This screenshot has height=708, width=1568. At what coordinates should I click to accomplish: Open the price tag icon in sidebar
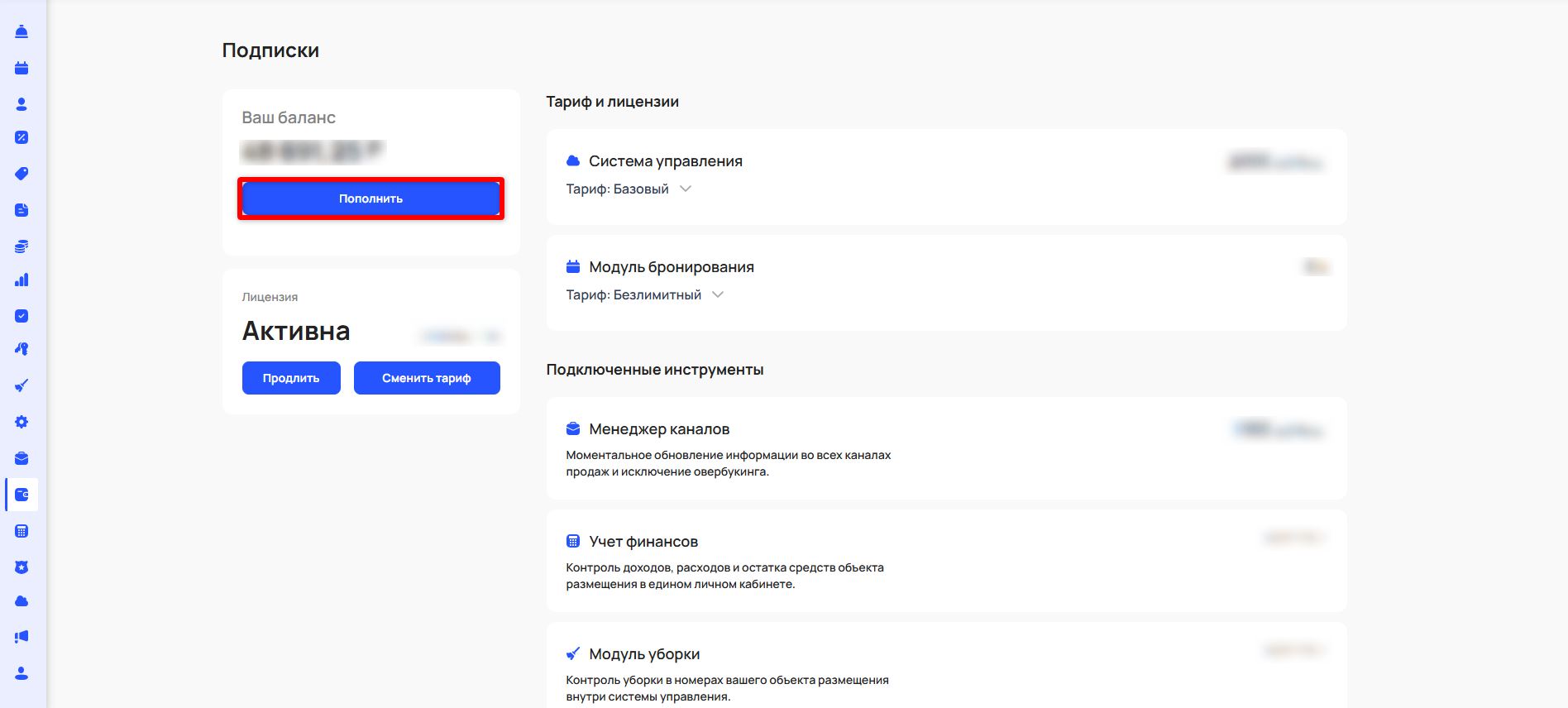(x=22, y=174)
